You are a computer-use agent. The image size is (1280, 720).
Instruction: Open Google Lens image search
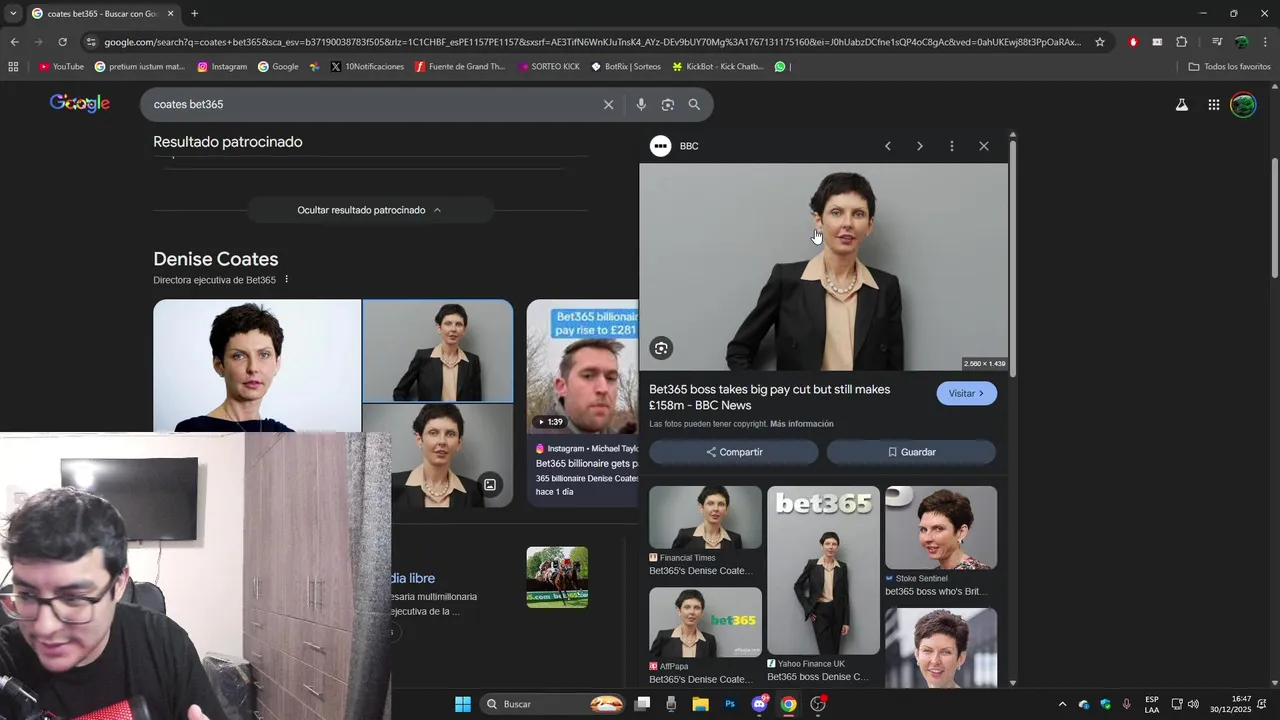click(x=668, y=104)
